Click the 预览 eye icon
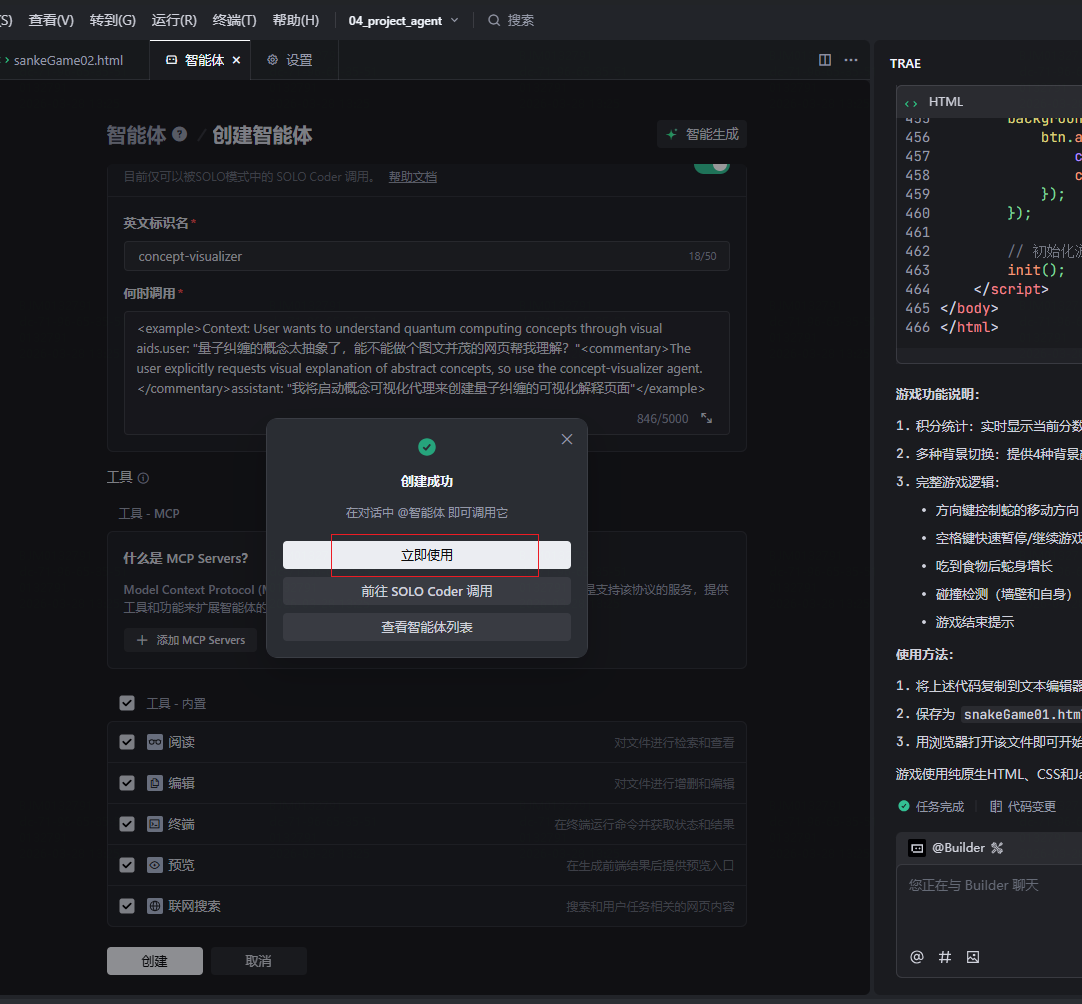This screenshot has width=1082, height=1004. pyautogui.click(x=155, y=865)
